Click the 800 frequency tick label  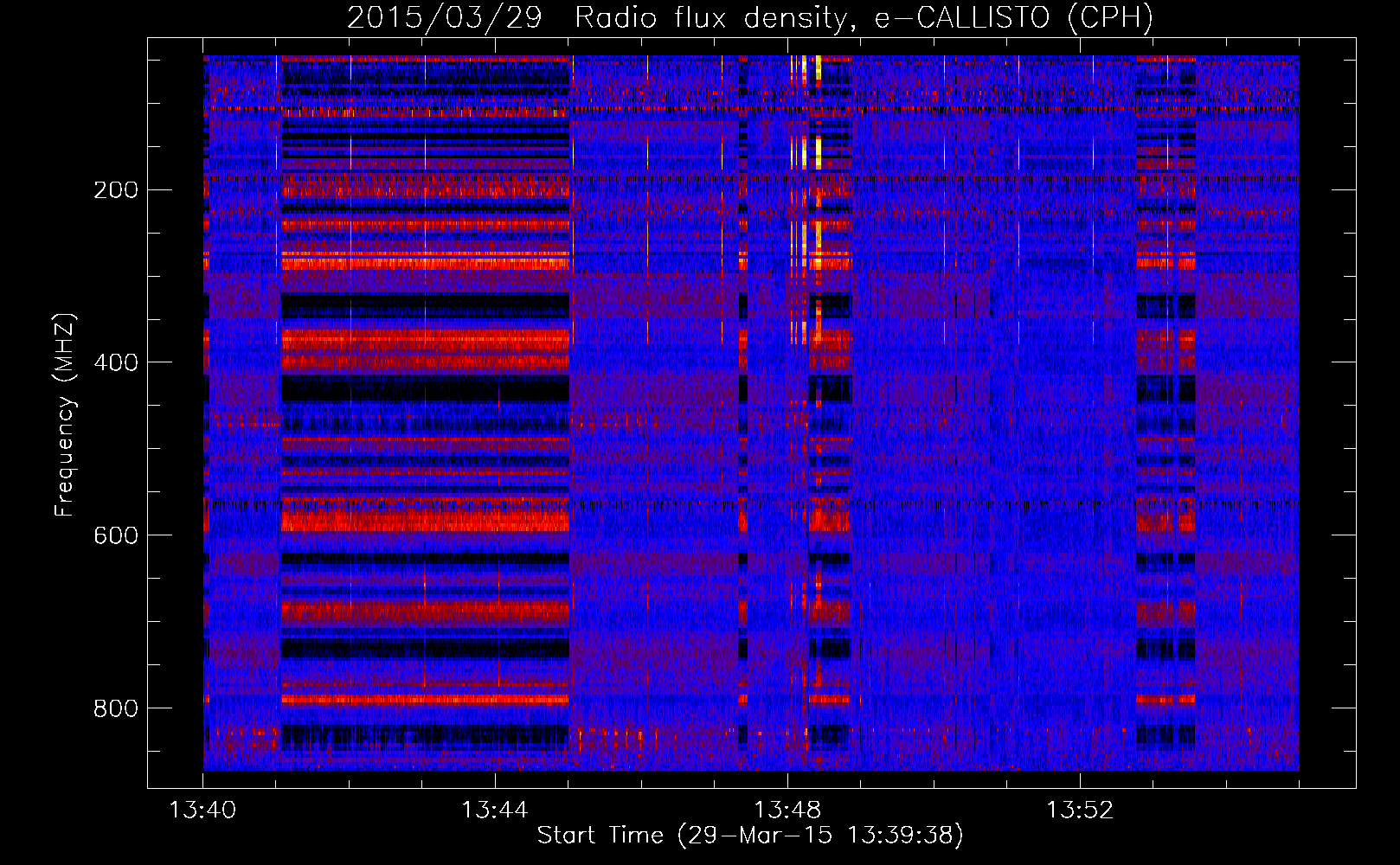116,709
